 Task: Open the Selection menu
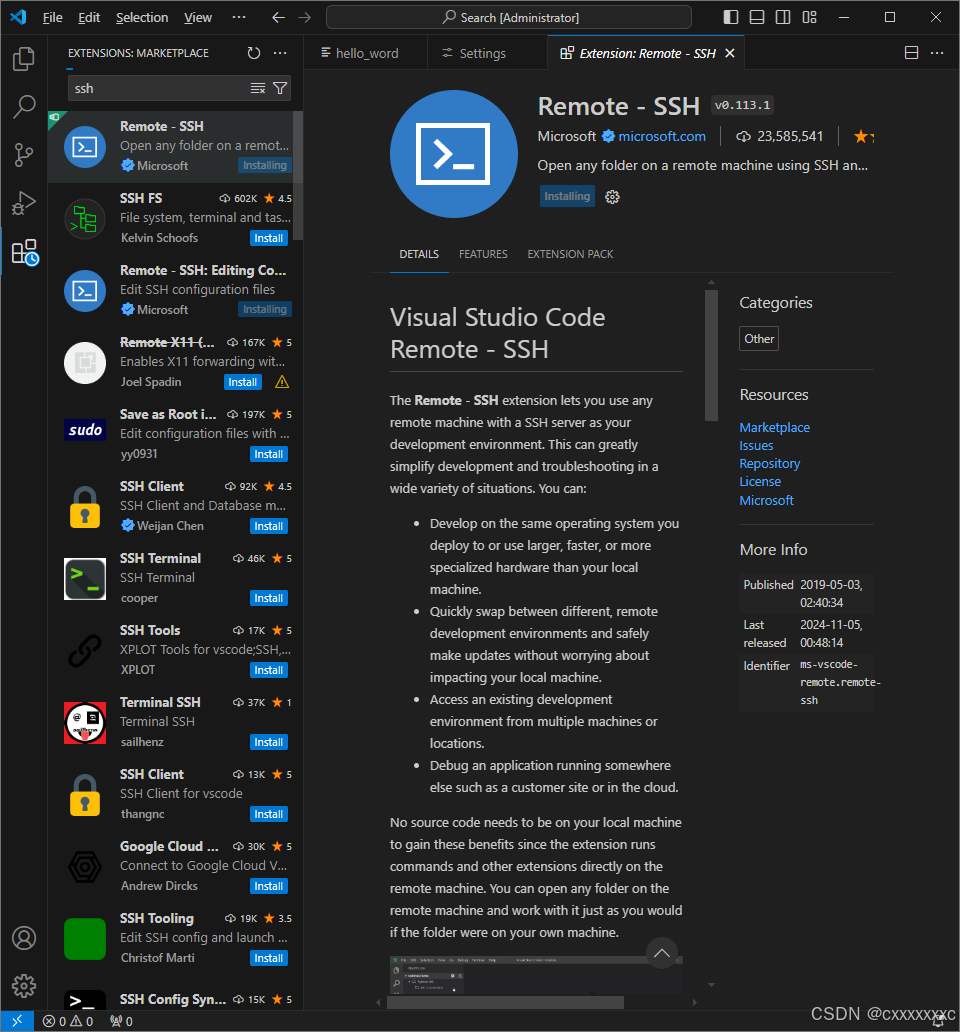pyautogui.click(x=142, y=18)
